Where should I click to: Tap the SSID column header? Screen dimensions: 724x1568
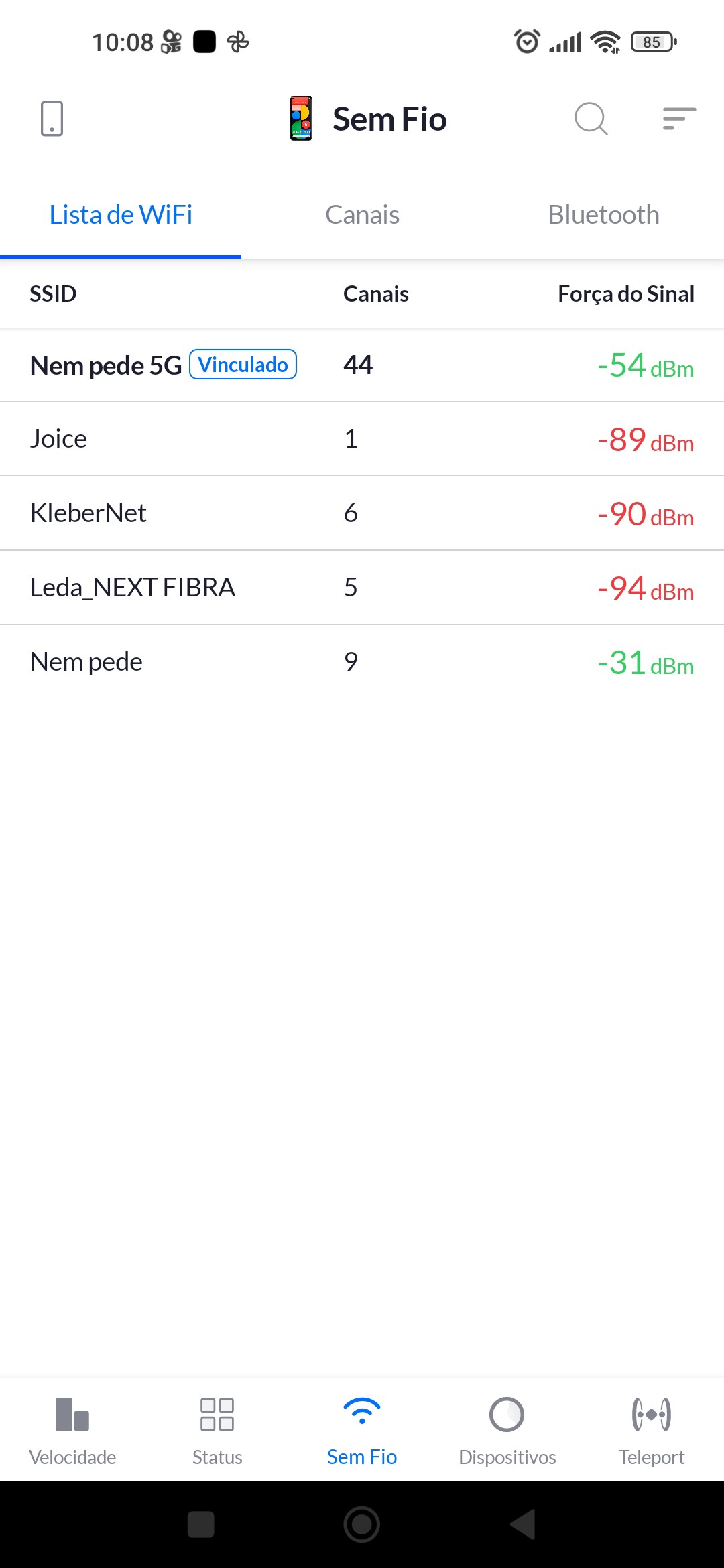coord(53,293)
